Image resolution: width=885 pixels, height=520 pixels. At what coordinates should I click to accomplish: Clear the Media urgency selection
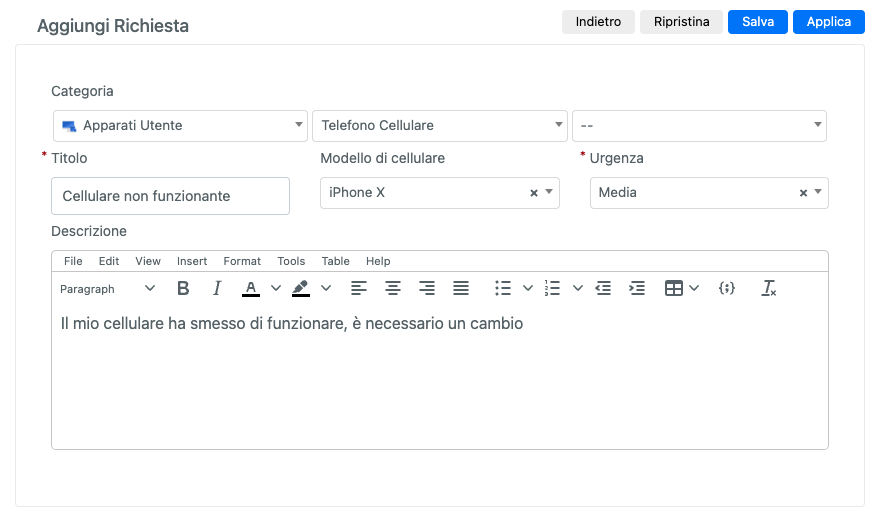coord(803,193)
